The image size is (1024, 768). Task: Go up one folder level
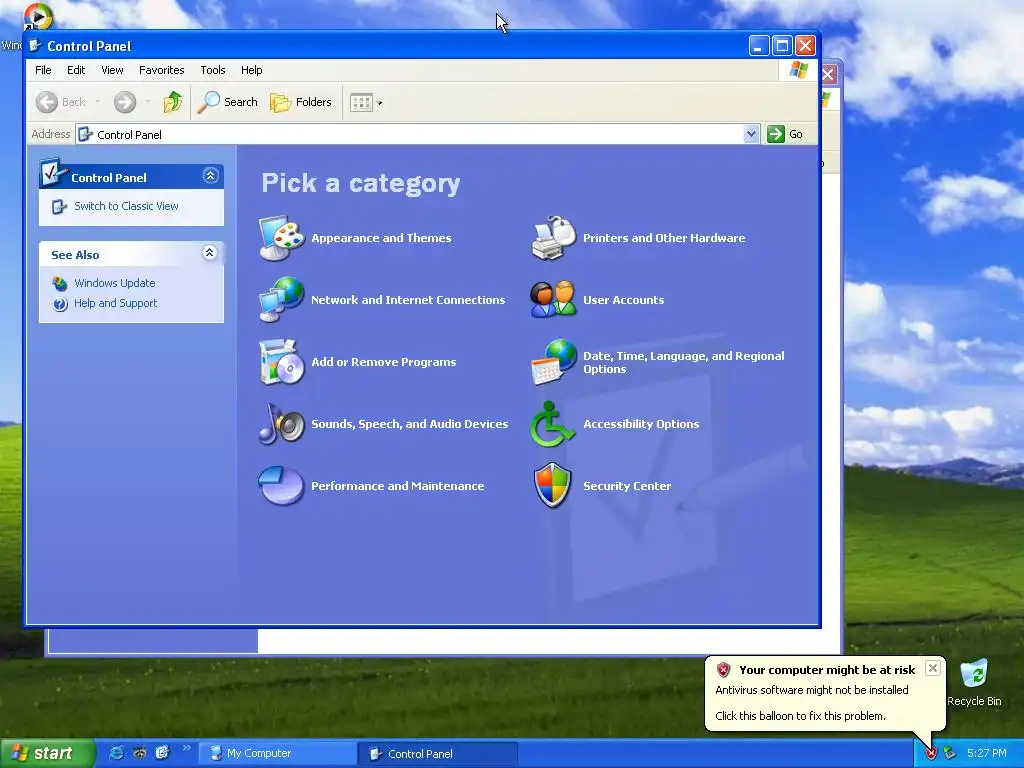click(x=173, y=102)
